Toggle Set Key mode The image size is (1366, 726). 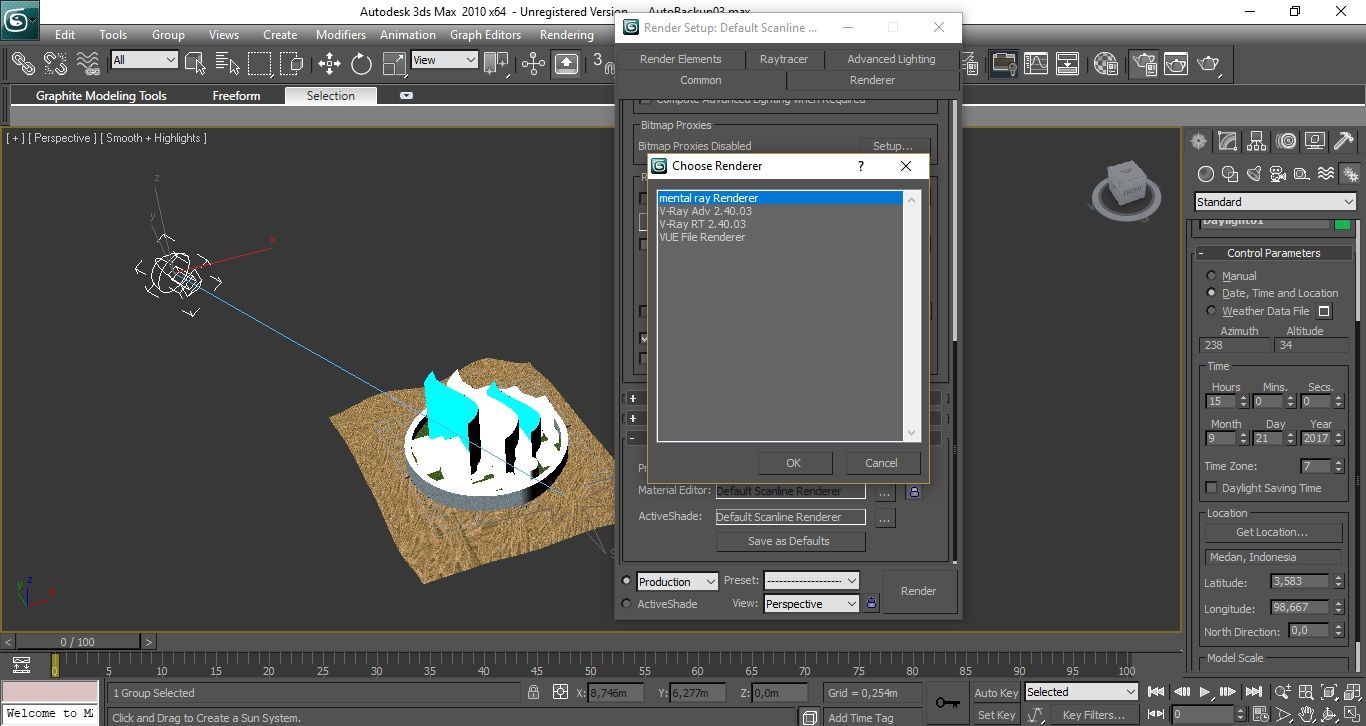click(x=996, y=715)
